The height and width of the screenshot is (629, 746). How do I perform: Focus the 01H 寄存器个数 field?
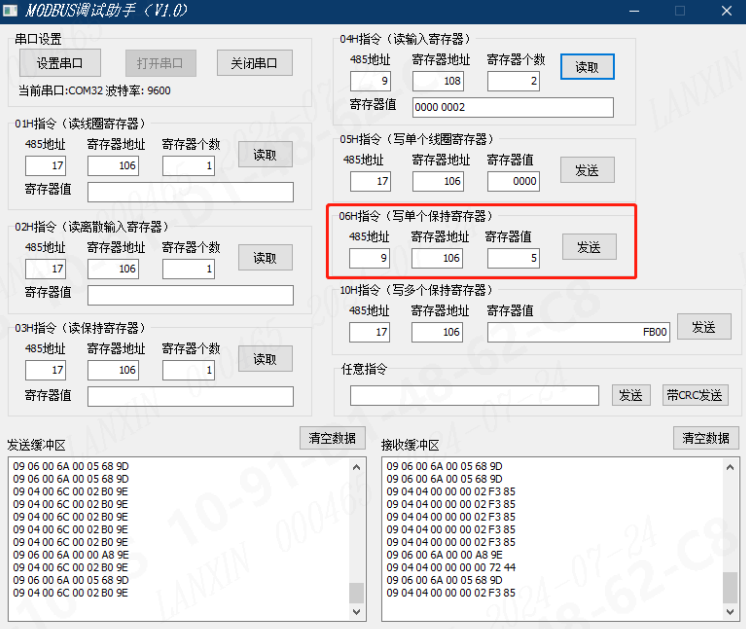pyautogui.click(x=188, y=166)
